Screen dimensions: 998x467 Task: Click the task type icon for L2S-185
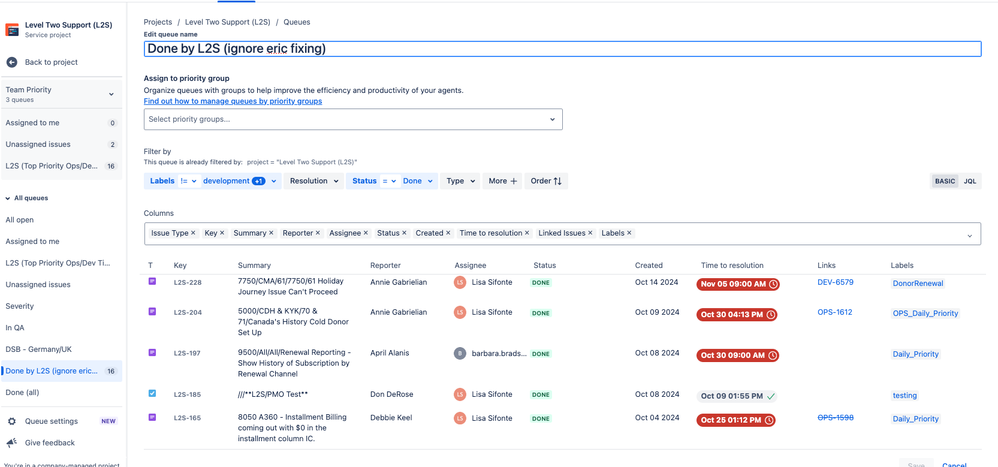[152, 394]
